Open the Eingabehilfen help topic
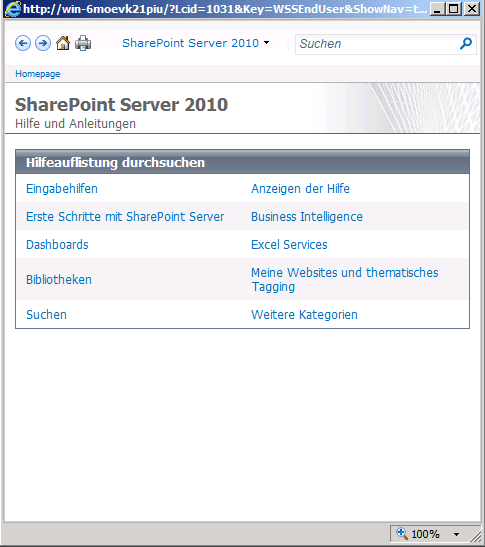The width and height of the screenshot is (485, 547). [x=62, y=189]
